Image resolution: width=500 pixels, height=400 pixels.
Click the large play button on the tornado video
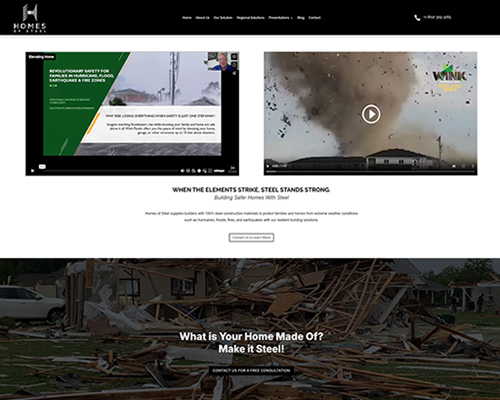[371, 114]
